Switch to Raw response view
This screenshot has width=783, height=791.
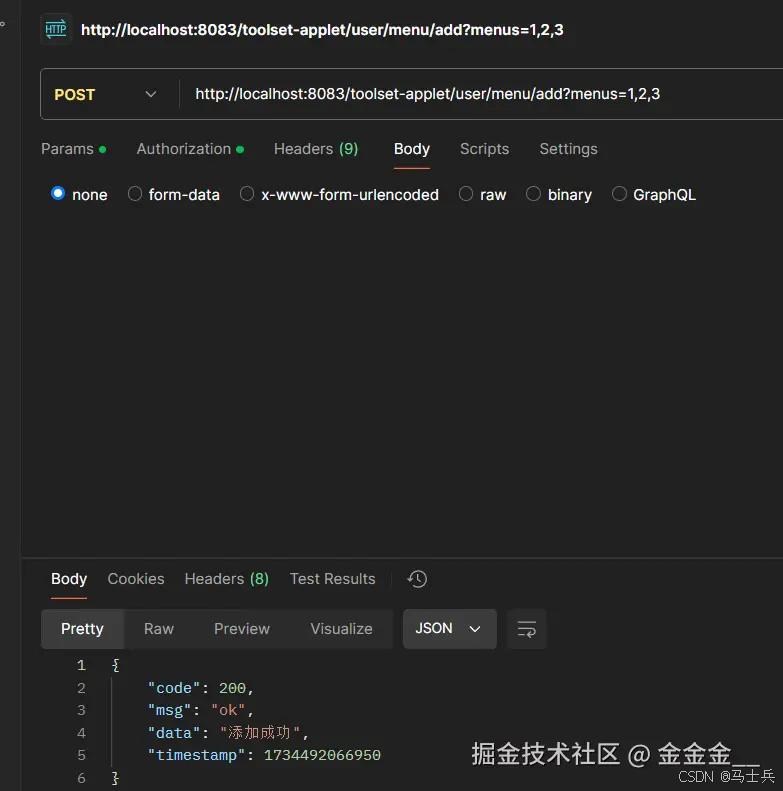(159, 629)
